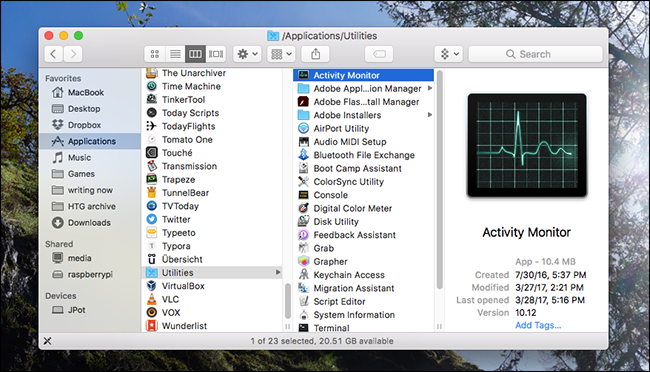This screenshot has width=650, height=372.
Task: Select the VOX app icon
Action: (152, 312)
